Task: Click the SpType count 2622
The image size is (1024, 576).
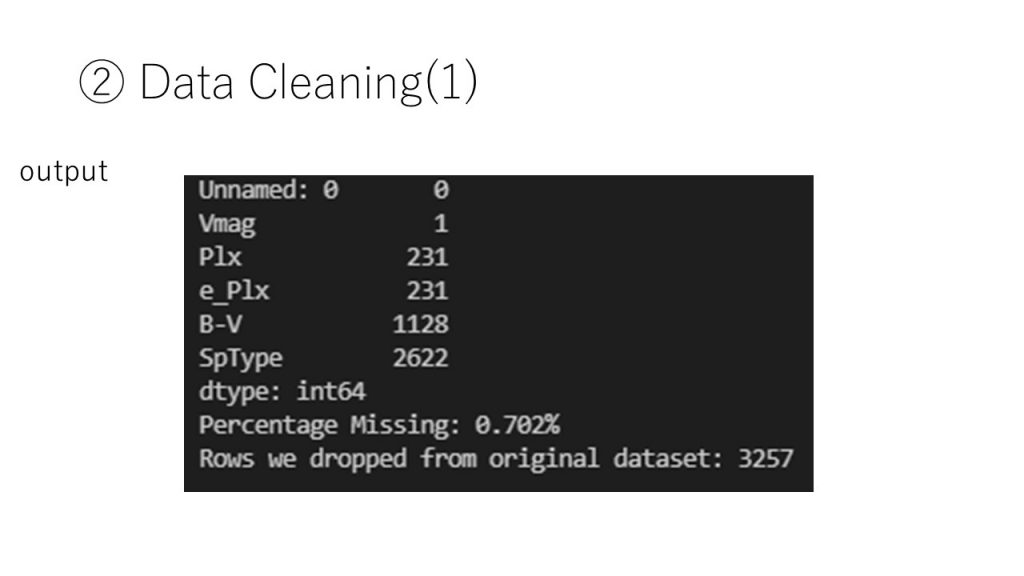Action: (x=421, y=358)
